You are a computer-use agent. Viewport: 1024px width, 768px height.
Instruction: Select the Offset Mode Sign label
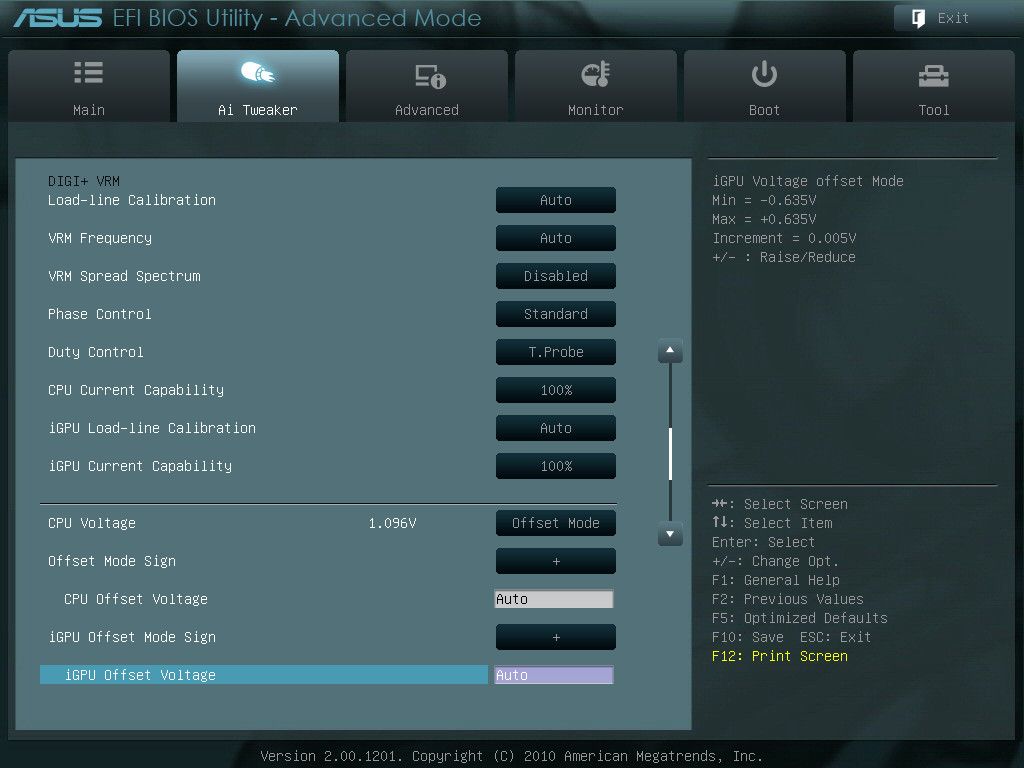112,561
